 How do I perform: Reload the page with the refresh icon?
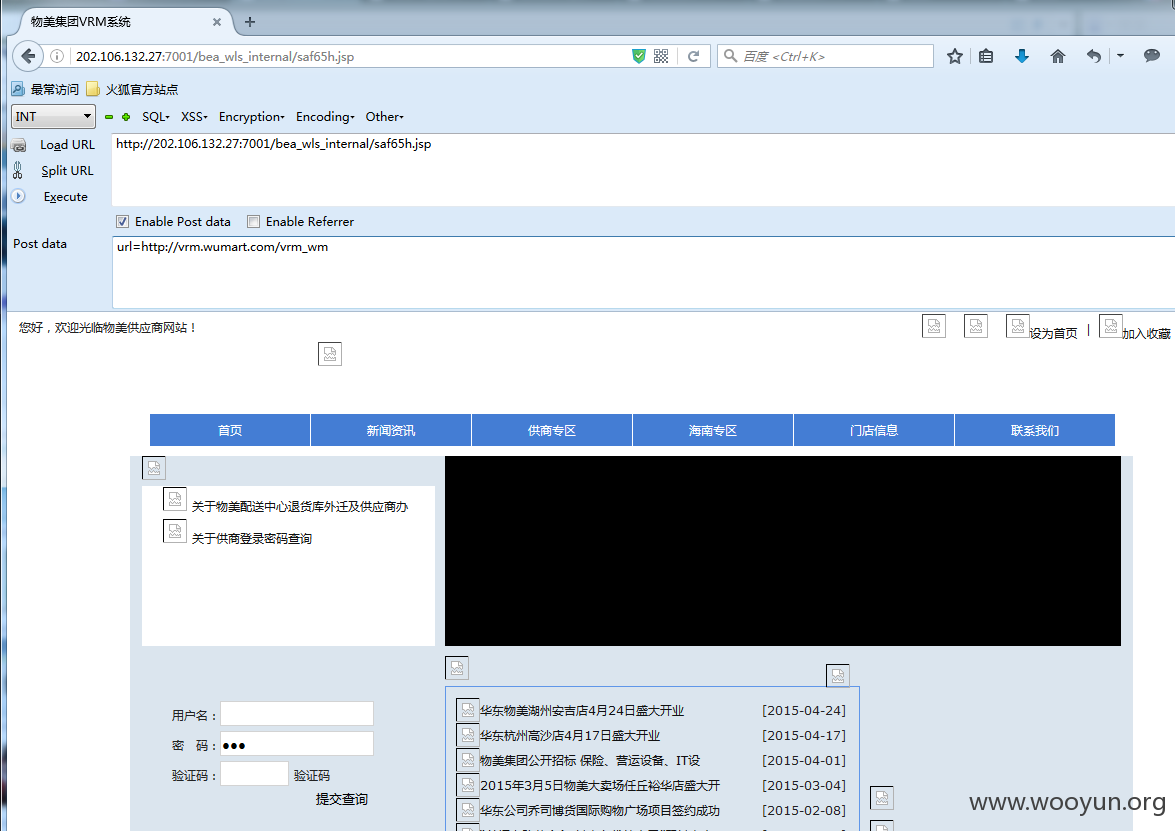click(694, 56)
